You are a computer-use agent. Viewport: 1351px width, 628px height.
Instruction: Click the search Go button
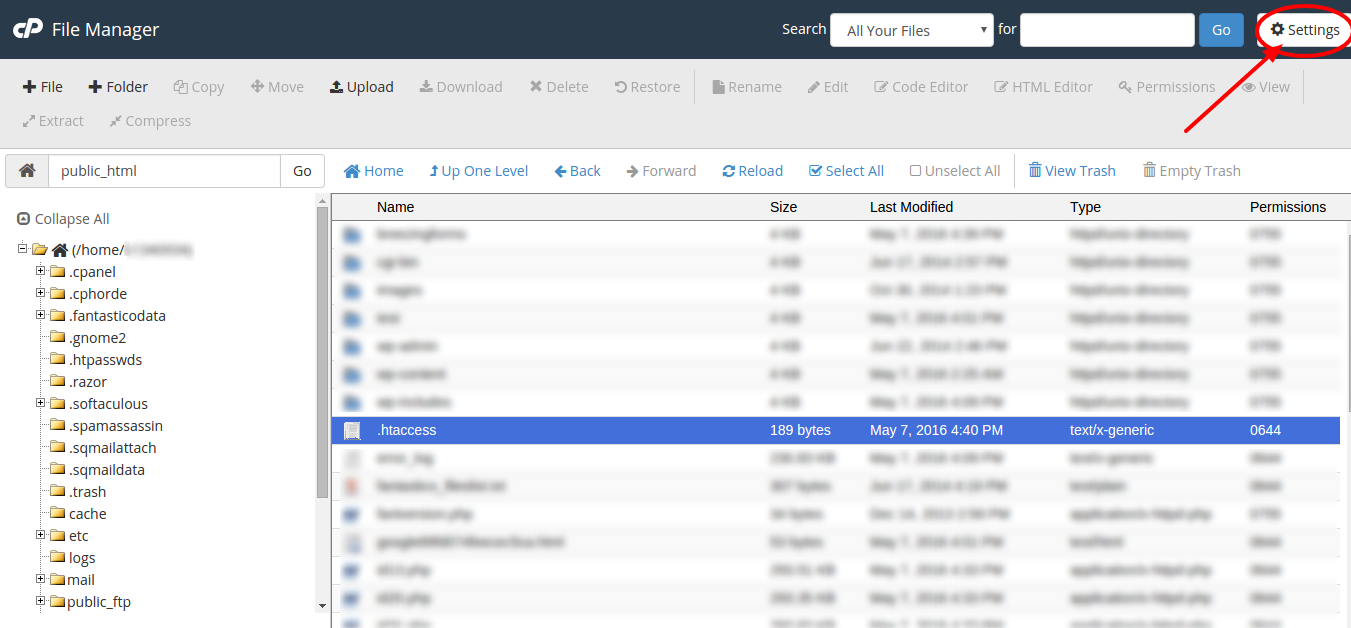click(x=1220, y=30)
